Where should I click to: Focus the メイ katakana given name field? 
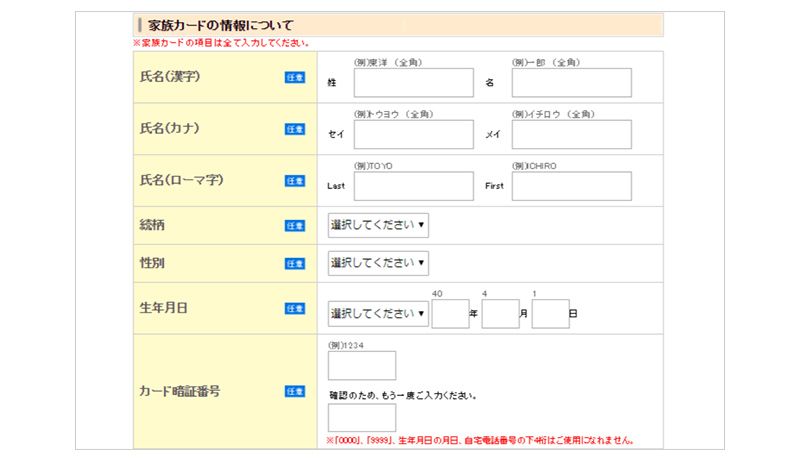coord(571,134)
